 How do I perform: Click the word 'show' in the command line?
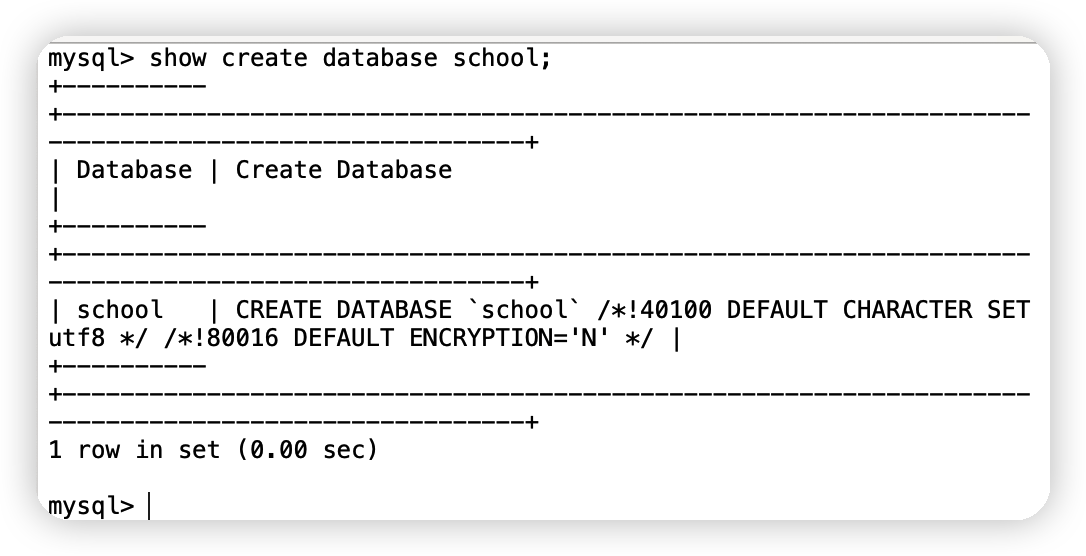point(177,58)
